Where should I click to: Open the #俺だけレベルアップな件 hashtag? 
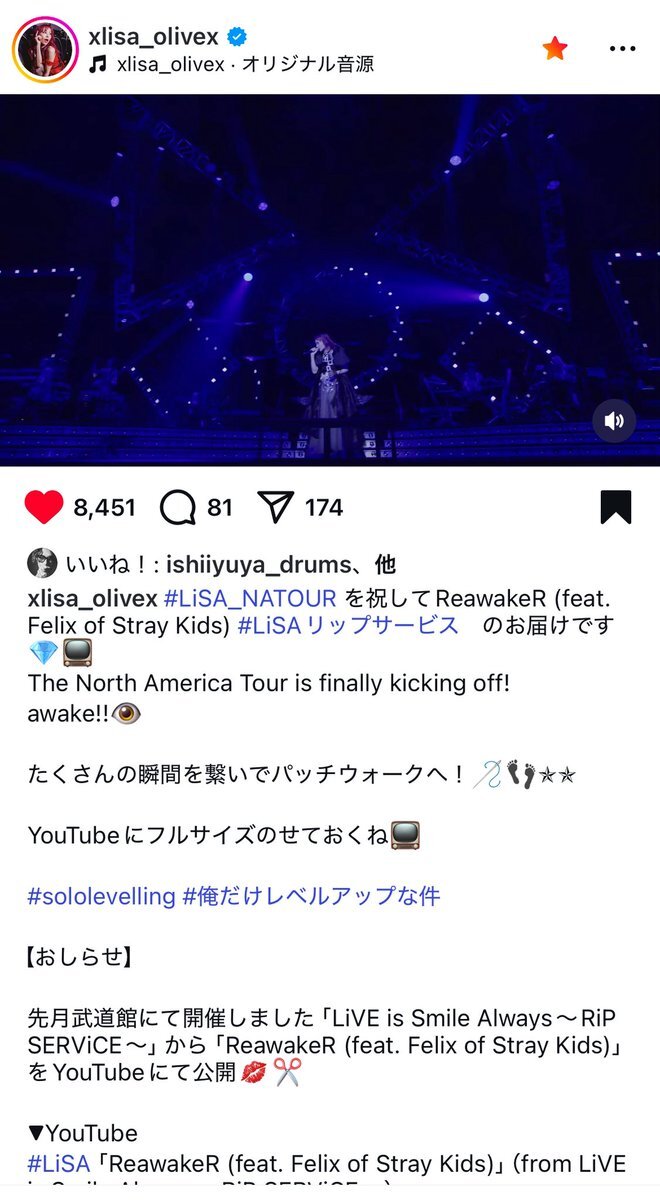(311, 896)
